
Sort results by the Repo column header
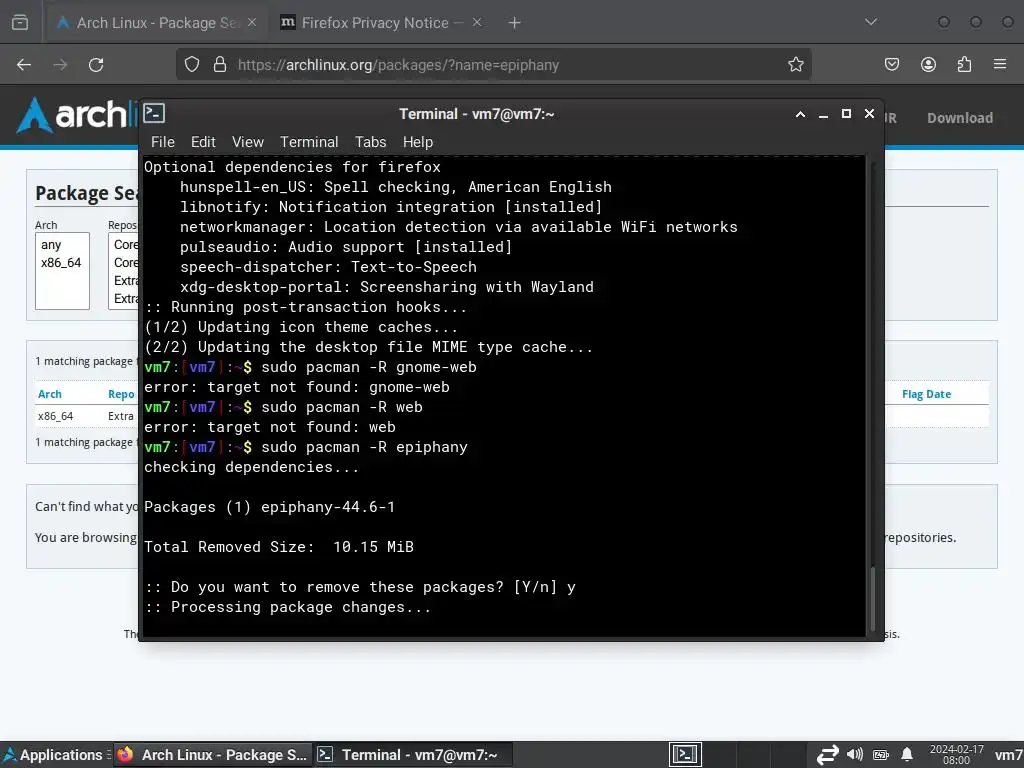pos(121,394)
